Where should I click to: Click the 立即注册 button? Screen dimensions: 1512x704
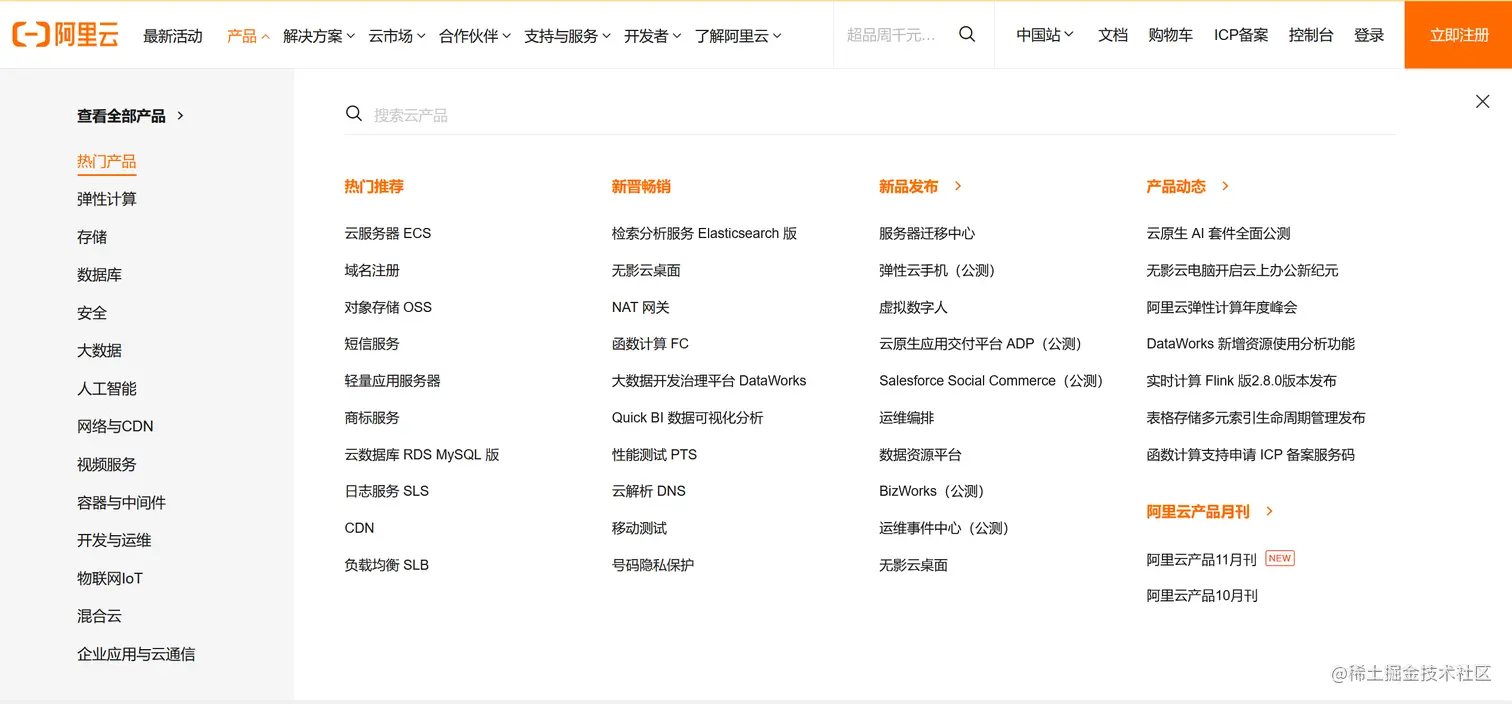[x=1458, y=35]
